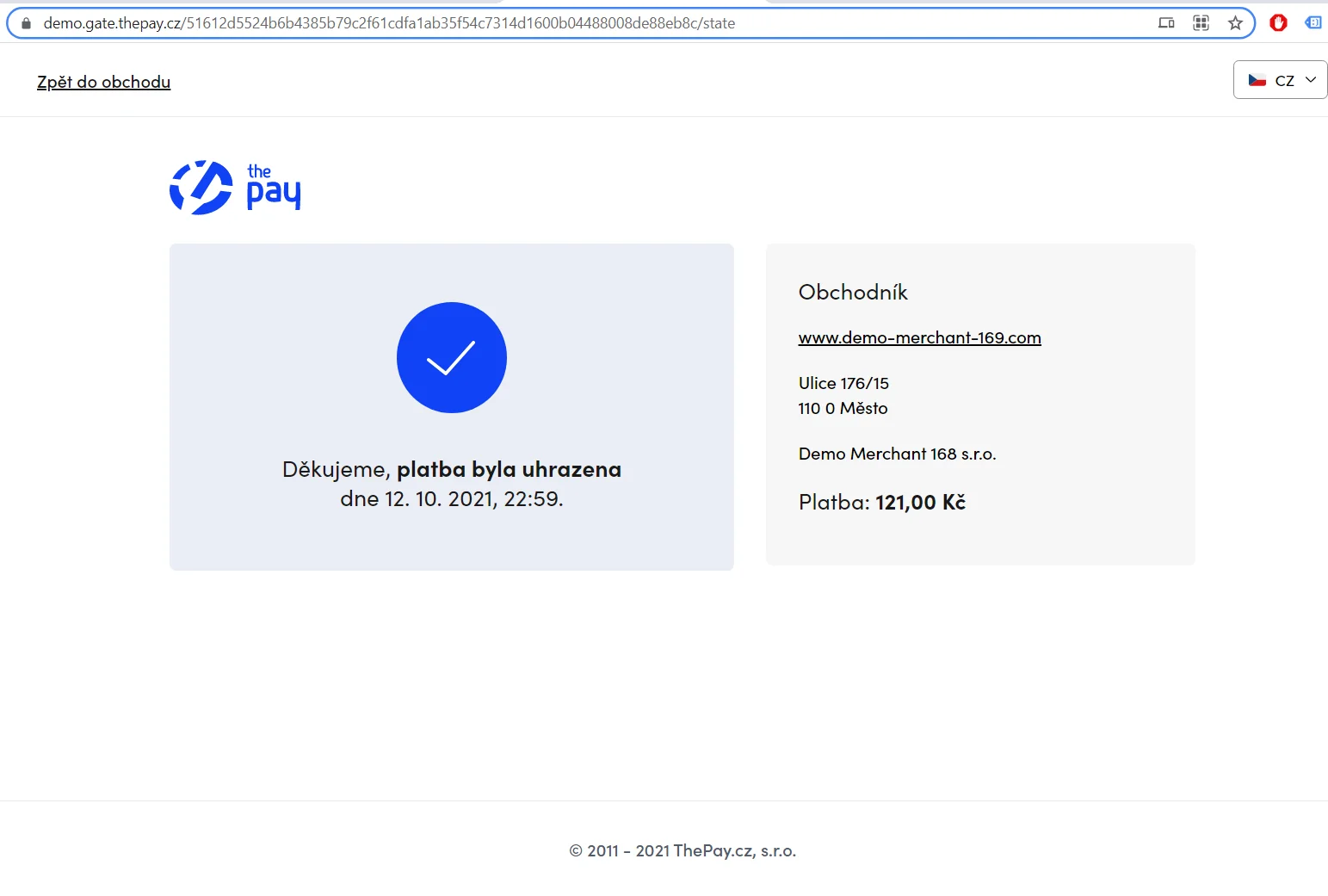Click the payment amount 121,00 Kč
1328x896 pixels.
pyautogui.click(x=919, y=502)
